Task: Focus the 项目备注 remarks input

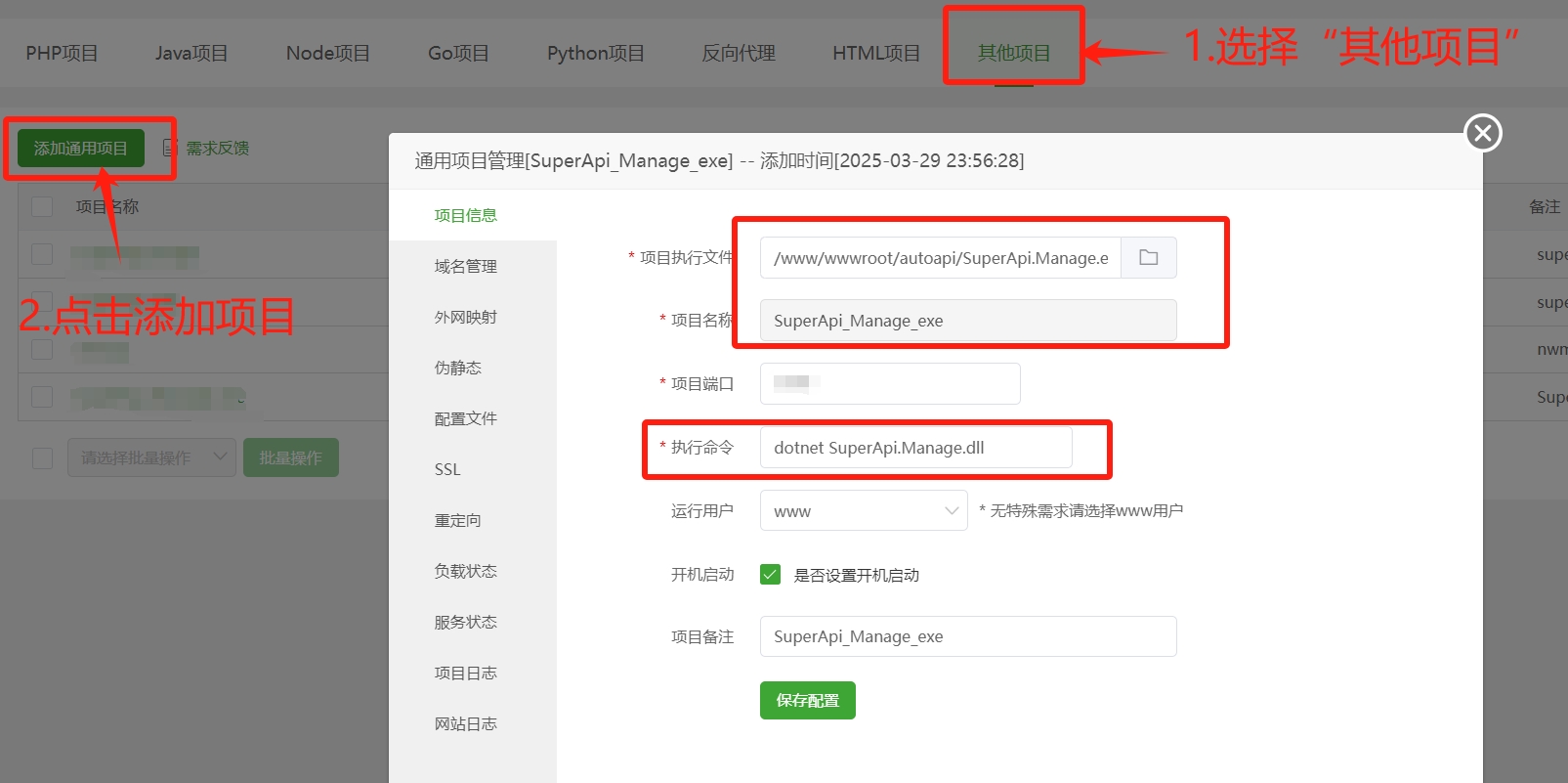Action: point(968,636)
